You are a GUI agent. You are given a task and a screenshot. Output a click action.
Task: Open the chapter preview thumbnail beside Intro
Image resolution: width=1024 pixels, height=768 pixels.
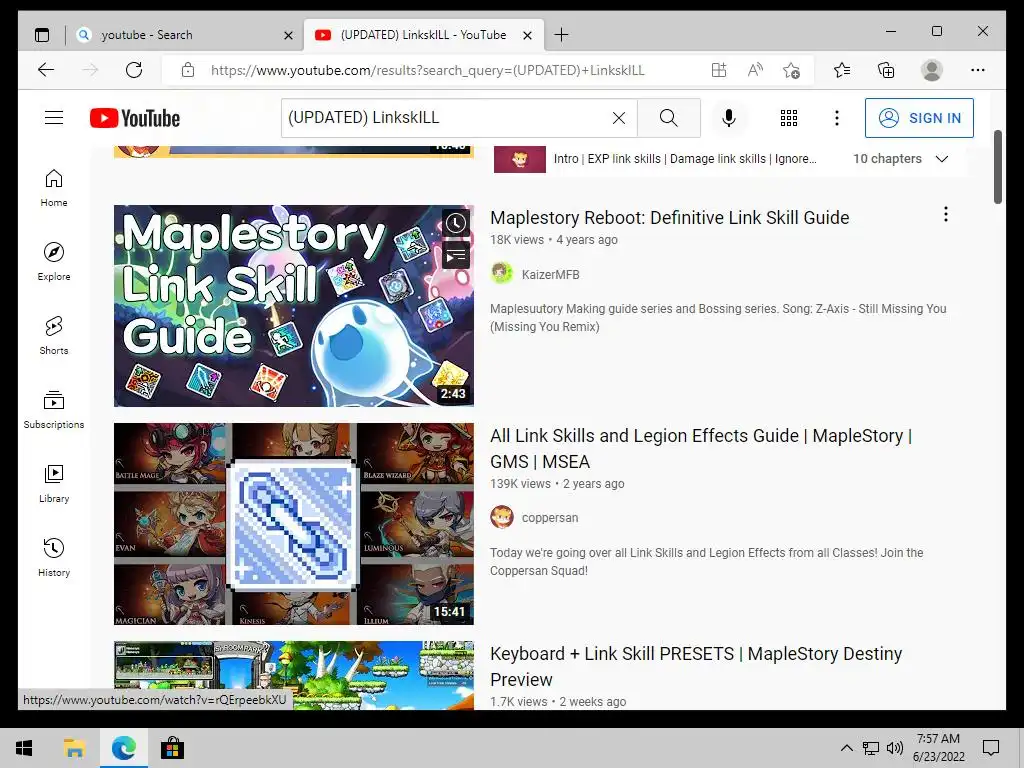point(519,159)
